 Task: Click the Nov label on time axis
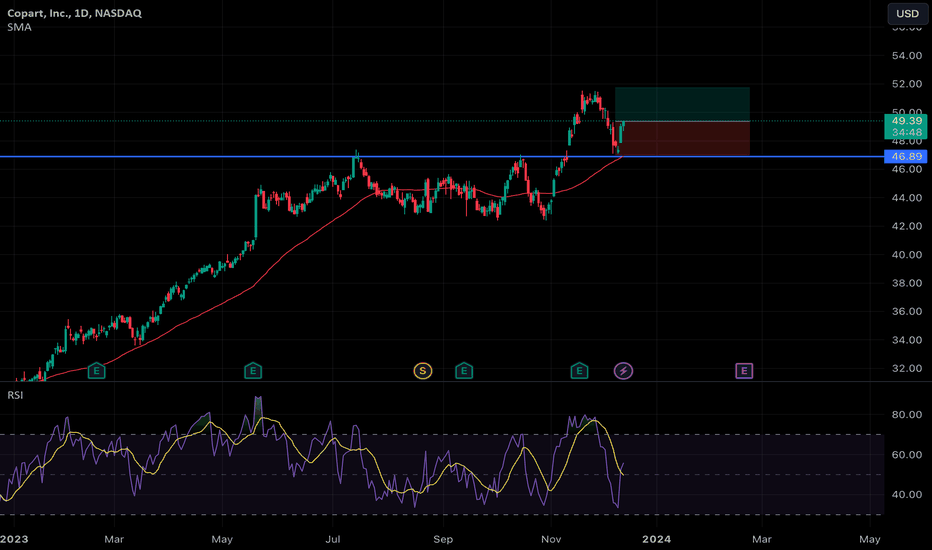551,539
